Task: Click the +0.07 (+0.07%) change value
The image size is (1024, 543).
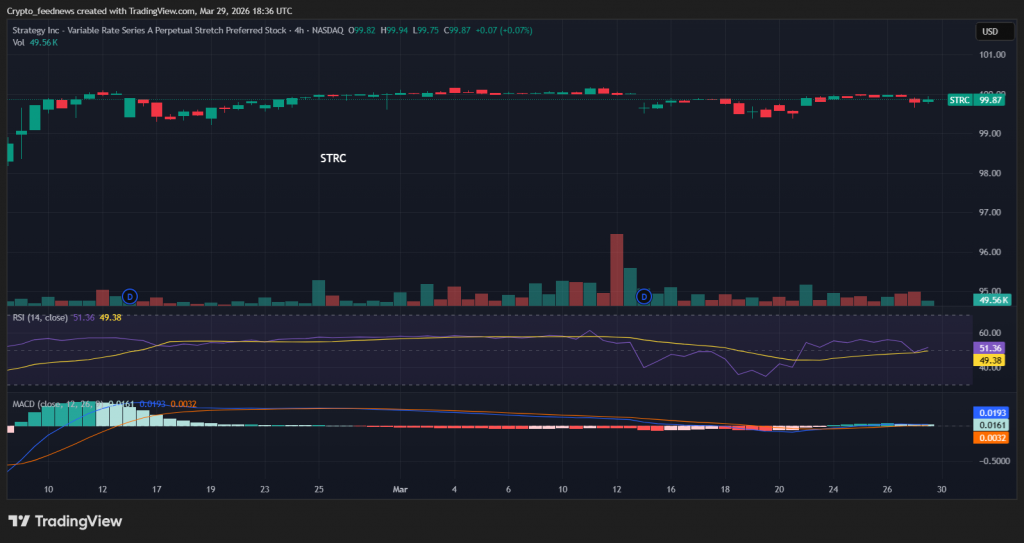Action: point(504,30)
